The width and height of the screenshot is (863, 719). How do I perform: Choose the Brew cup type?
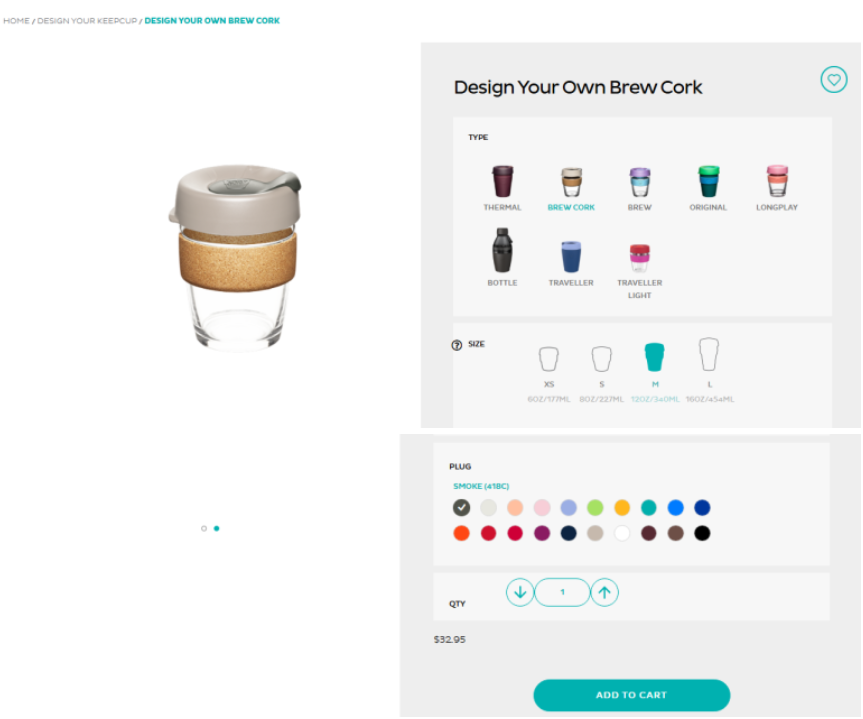click(x=640, y=188)
